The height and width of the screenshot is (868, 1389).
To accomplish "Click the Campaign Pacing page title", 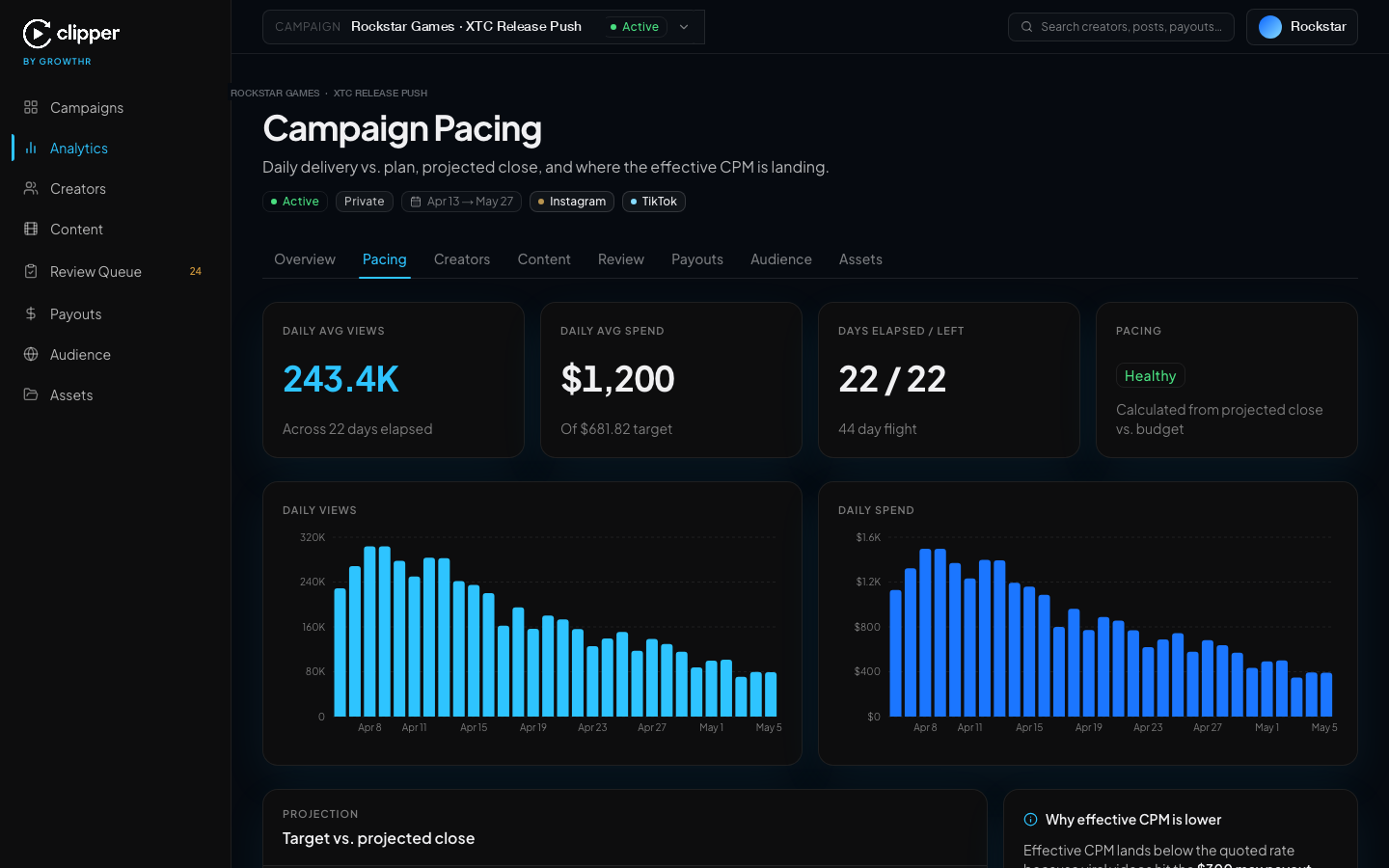I will [x=402, y=128].
